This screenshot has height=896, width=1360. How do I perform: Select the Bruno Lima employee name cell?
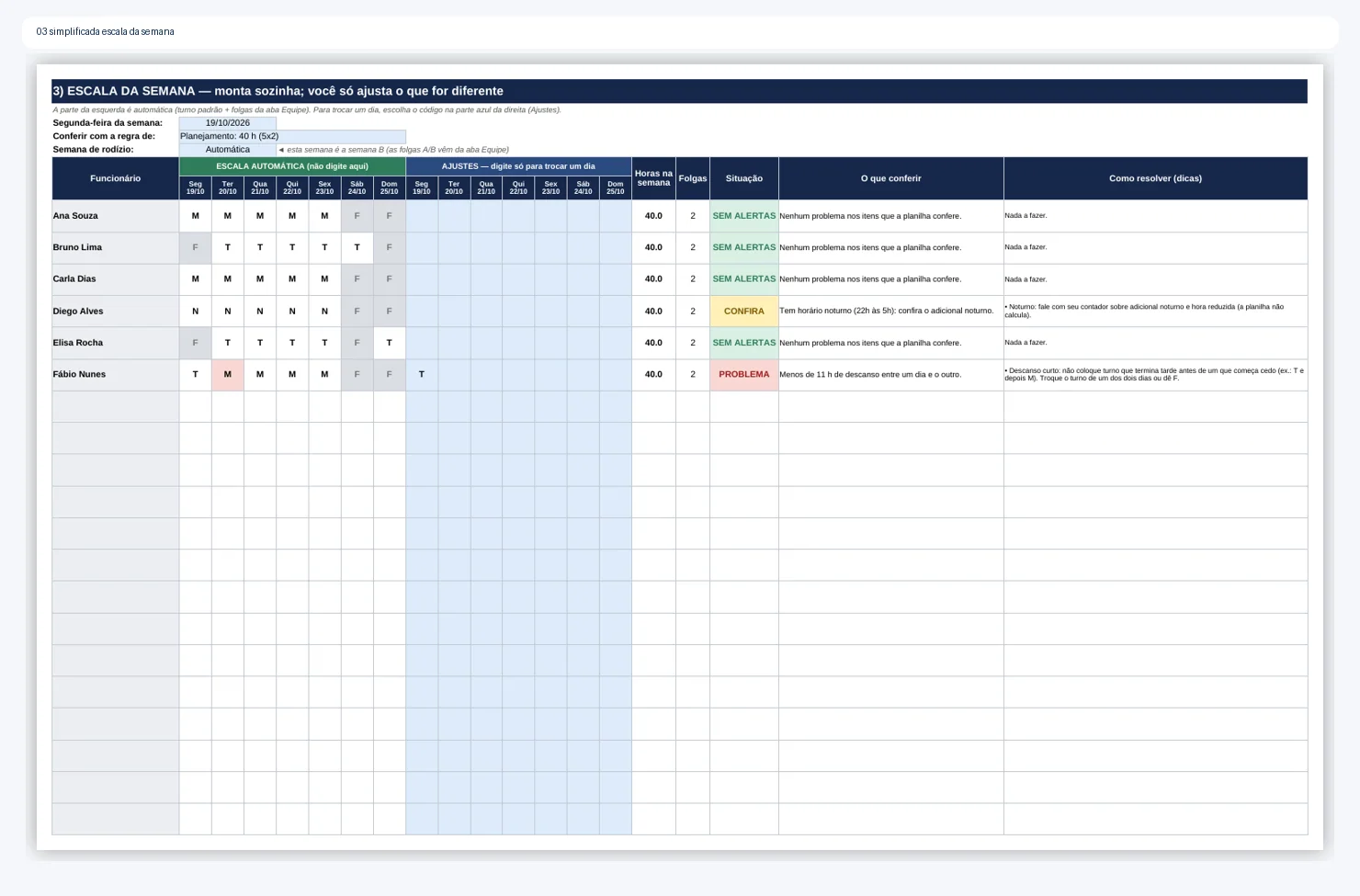pos(116,247)
